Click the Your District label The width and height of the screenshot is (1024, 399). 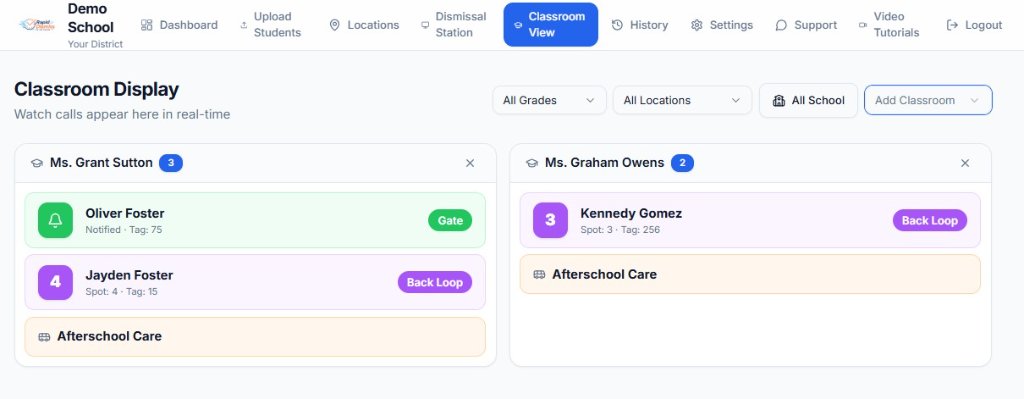(x=95, y=44)
